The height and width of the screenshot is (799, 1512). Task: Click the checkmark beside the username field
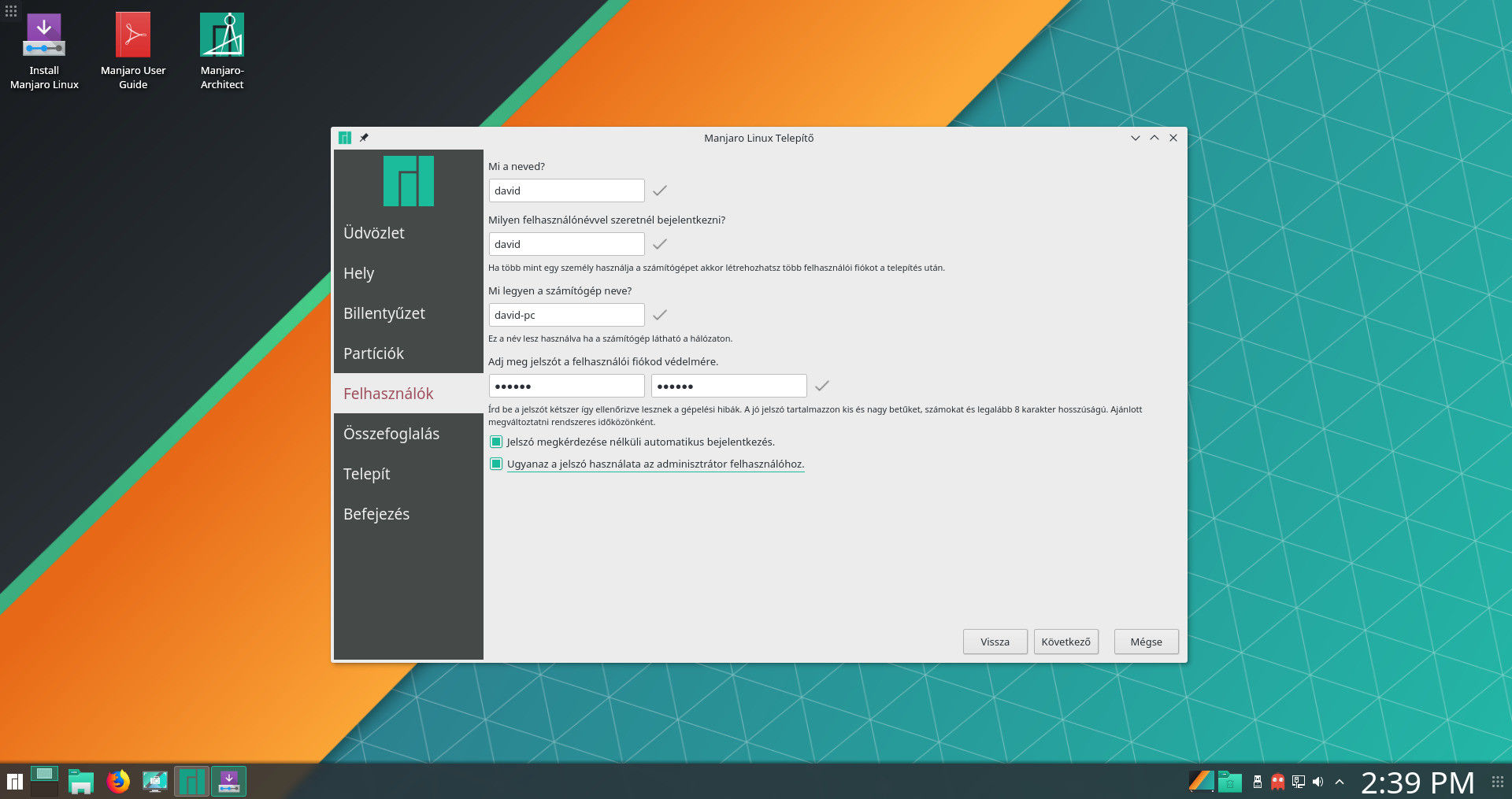coord(660,244)
